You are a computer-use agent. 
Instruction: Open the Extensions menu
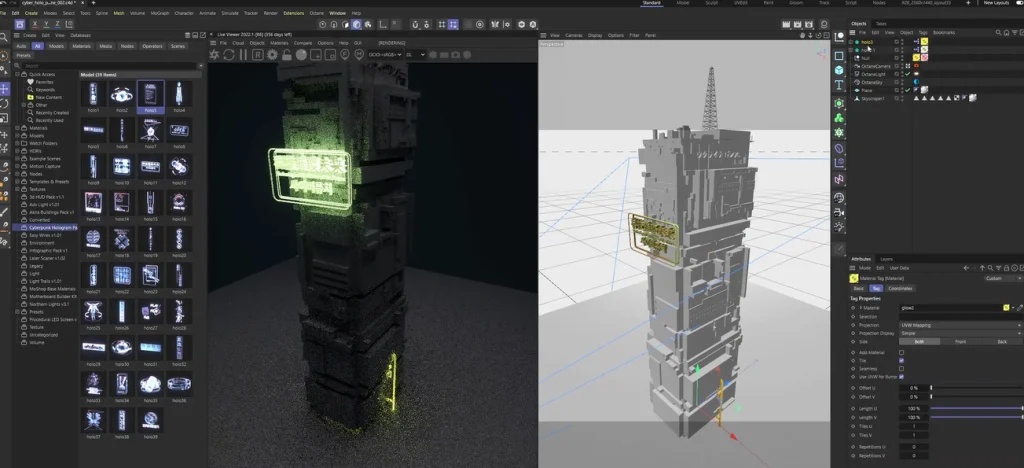[293, 13]
